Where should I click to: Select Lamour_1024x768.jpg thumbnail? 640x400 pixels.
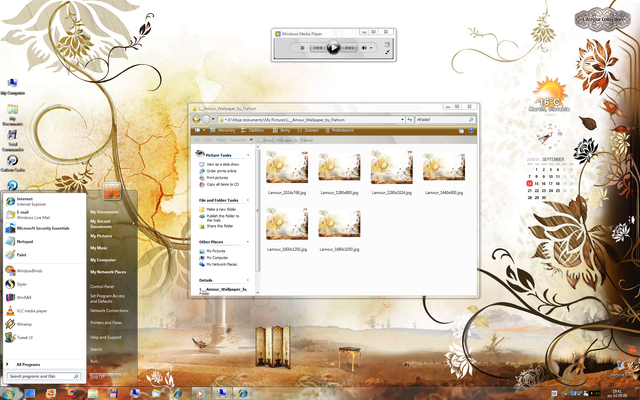pos(287,167)
